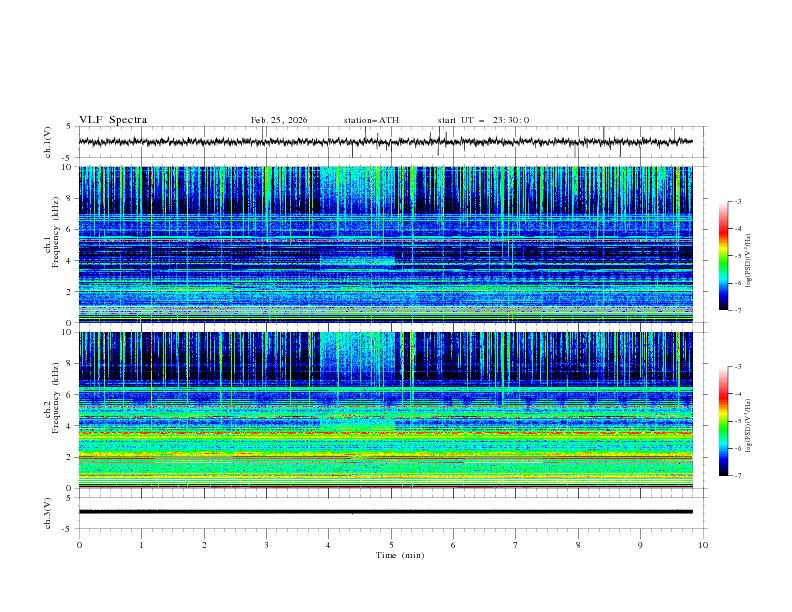Screen dimensions: 792x612
Task: Click the ch.1(V) axis label
Action: [x=47, y=142]
